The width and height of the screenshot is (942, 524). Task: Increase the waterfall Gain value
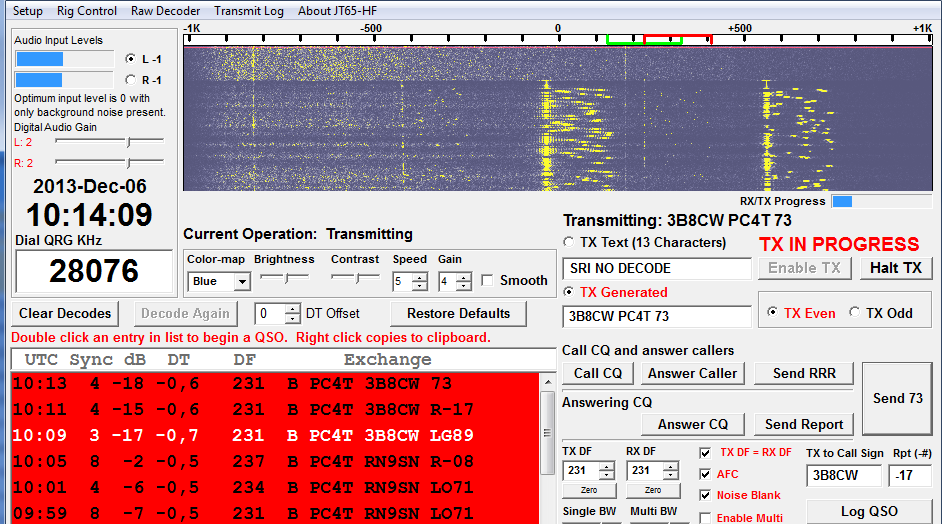pyautogui.click(x=463, y=277)
